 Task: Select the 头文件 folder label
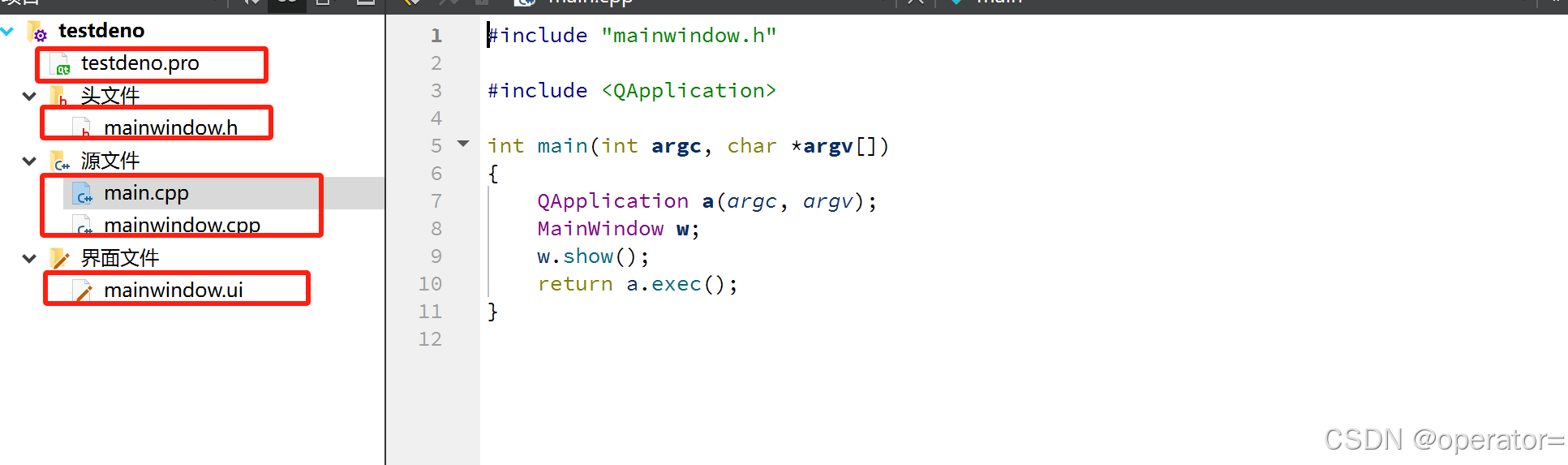(110, 96)
